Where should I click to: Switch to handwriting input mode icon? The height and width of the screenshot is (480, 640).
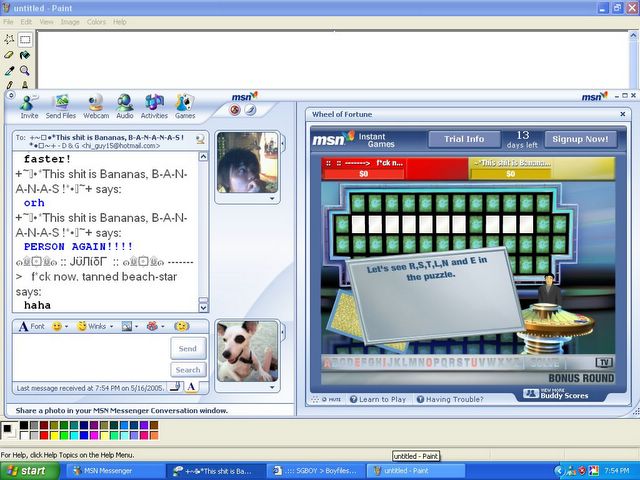176,387
